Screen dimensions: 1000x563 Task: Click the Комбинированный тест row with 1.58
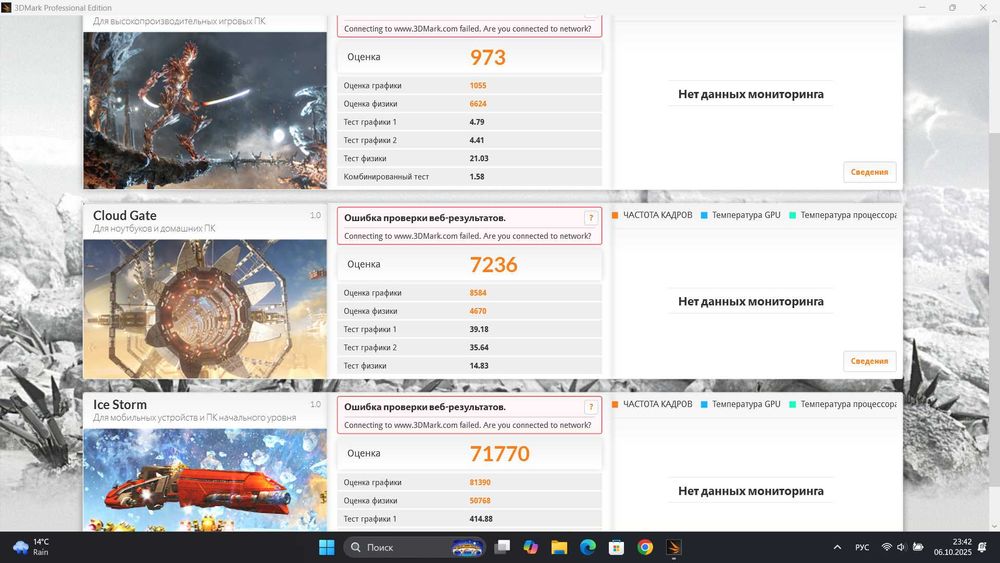coord(469,177)
